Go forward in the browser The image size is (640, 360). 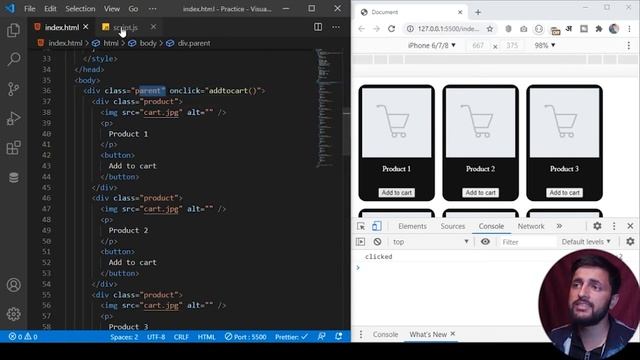pyautogui.click(x=376, y=29)
